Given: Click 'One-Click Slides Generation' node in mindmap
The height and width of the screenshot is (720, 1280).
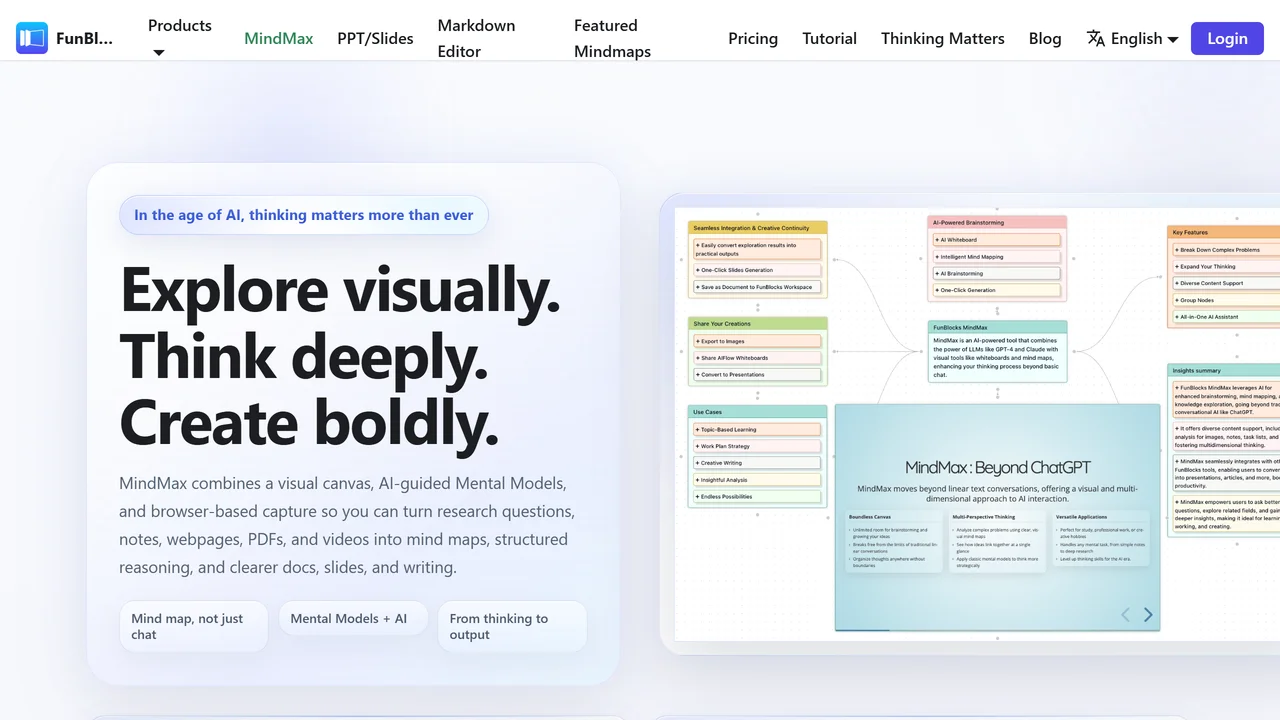Looking at the screenshot, I should click(758, 270).
